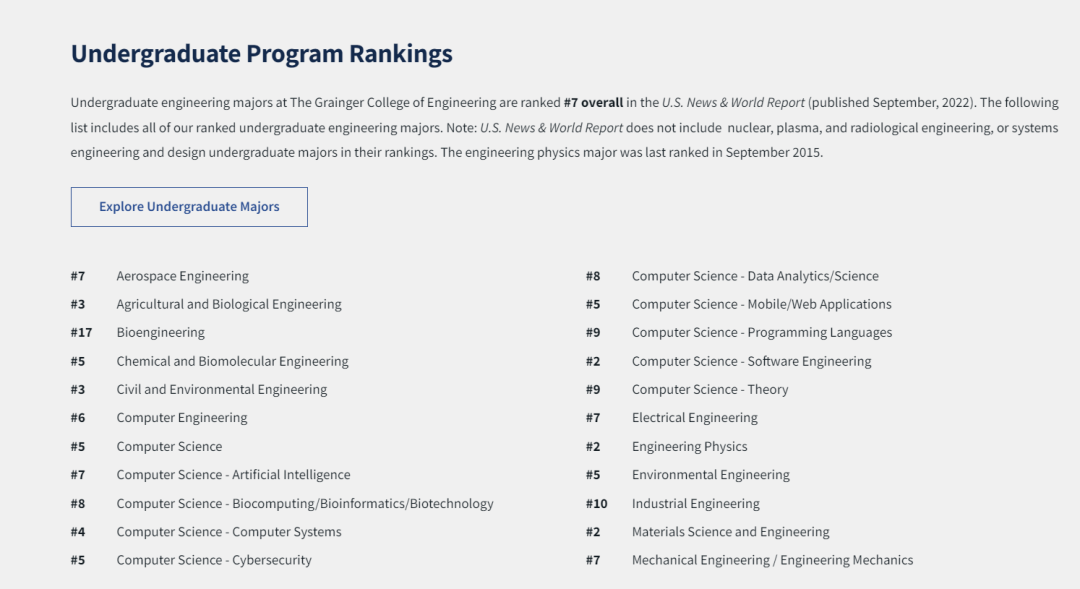This screenshot has height=589, width=1080.
Task: Click the Explore Undergraduate Majors button
Action: (189, 207)
